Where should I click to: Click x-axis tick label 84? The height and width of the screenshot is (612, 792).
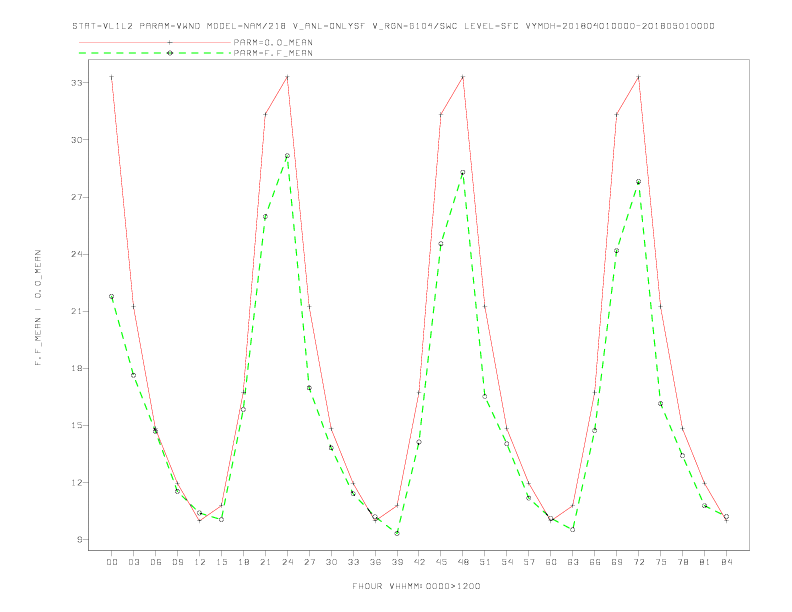coord(726,562)
